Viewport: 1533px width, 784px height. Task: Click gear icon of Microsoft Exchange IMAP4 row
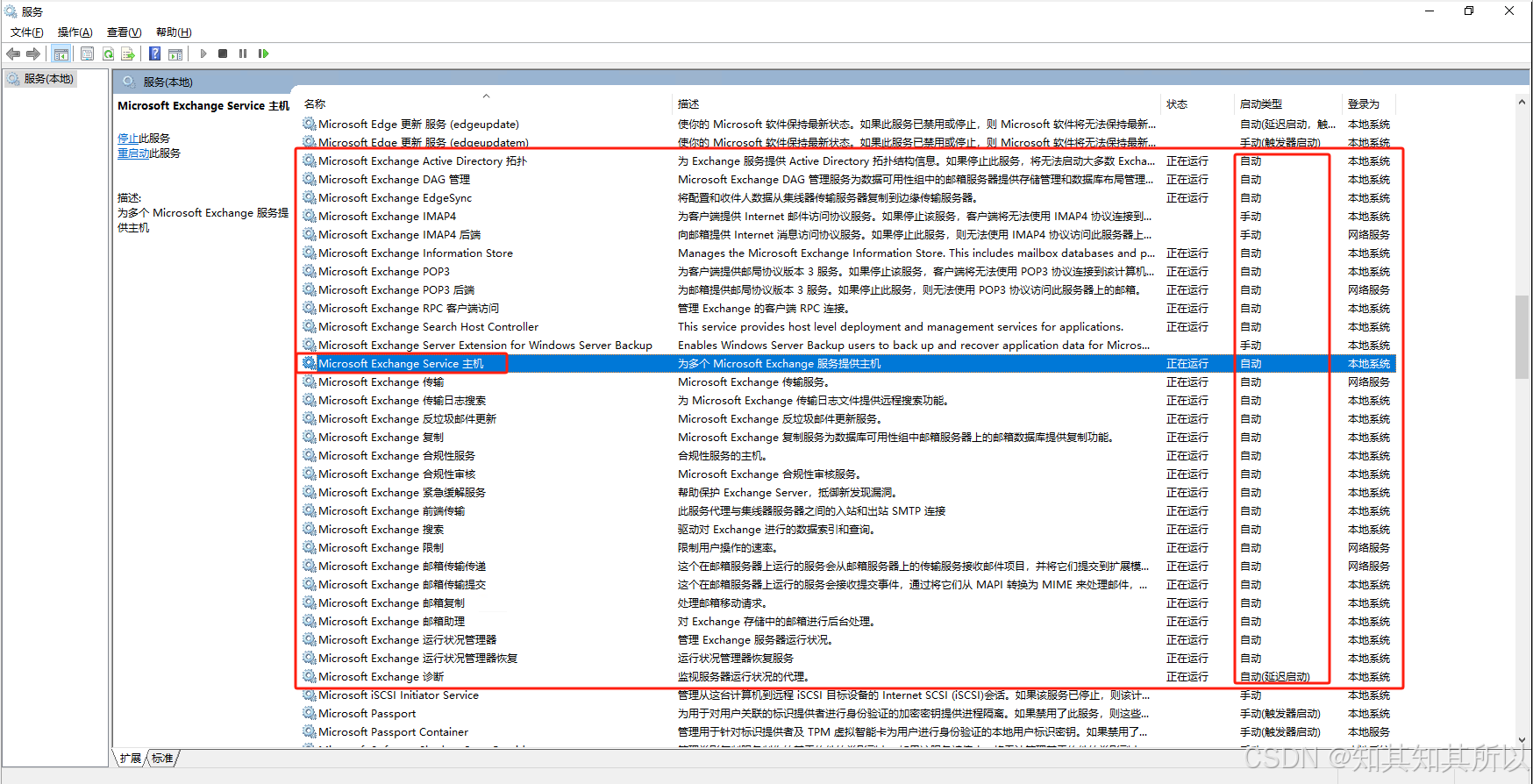click(x=310, y=216)
